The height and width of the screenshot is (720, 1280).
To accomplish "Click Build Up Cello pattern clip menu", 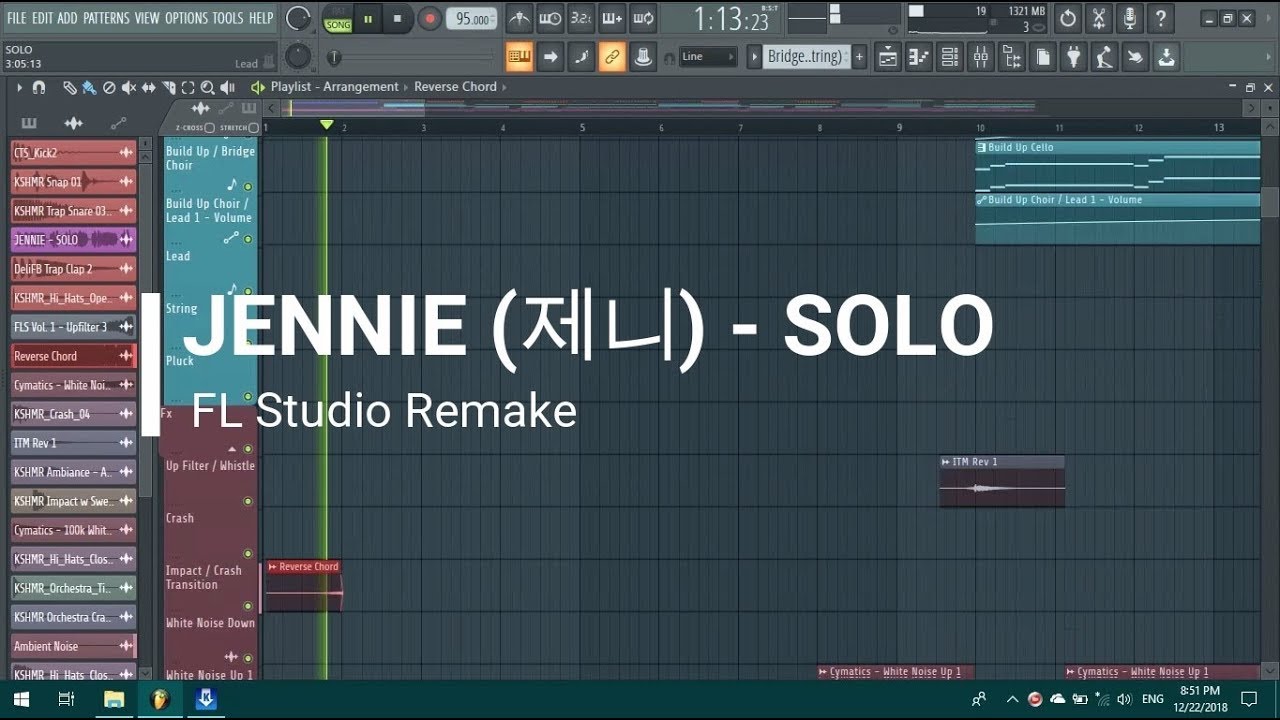I will (982, 148).
